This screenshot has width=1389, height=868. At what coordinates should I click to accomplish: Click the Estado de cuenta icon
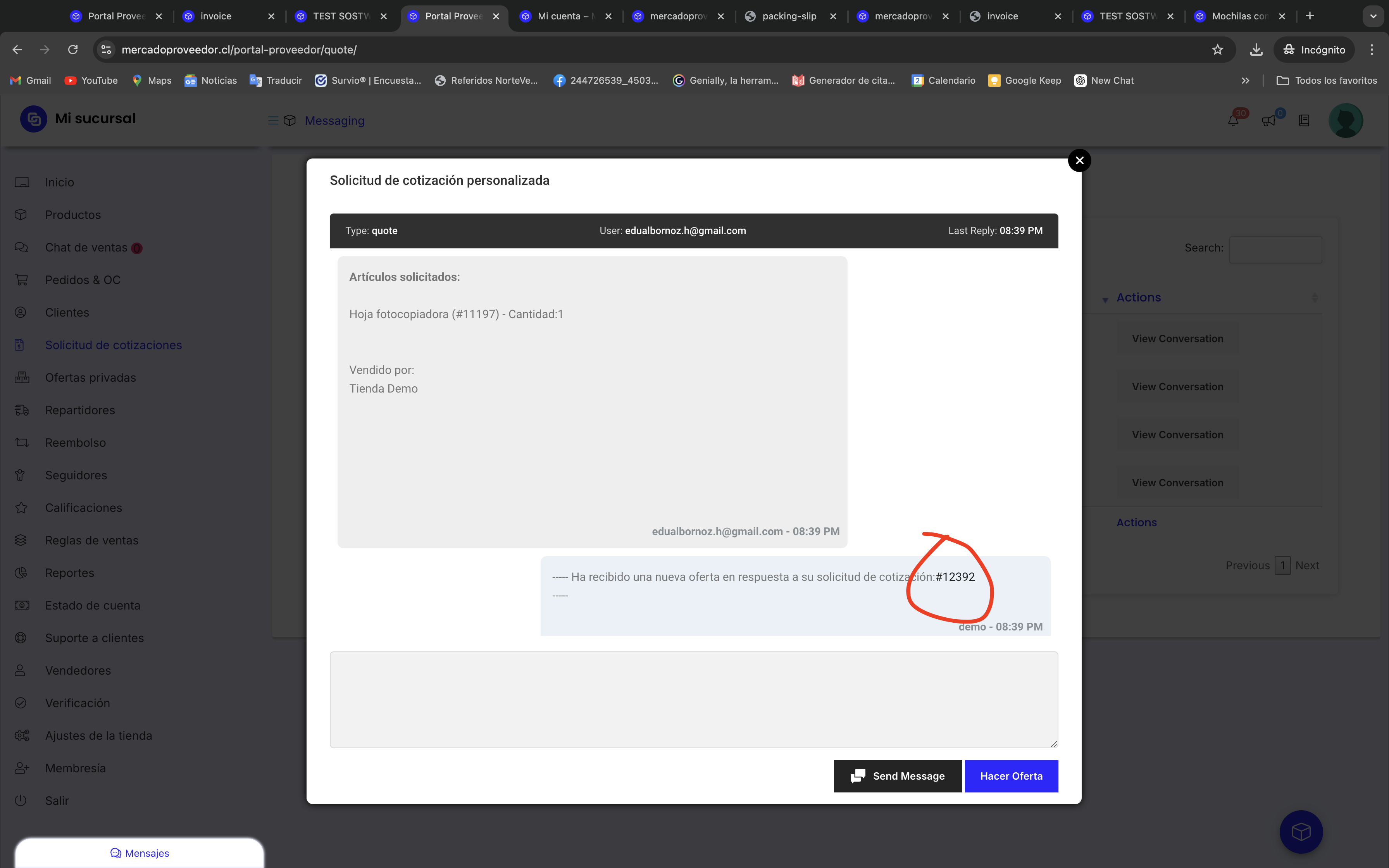point(22,605)
